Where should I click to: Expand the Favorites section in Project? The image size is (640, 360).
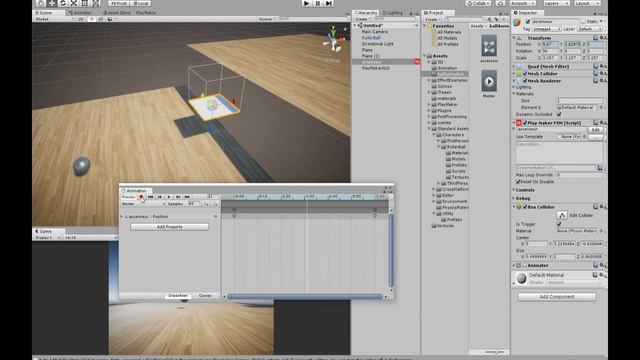point(425,26)
